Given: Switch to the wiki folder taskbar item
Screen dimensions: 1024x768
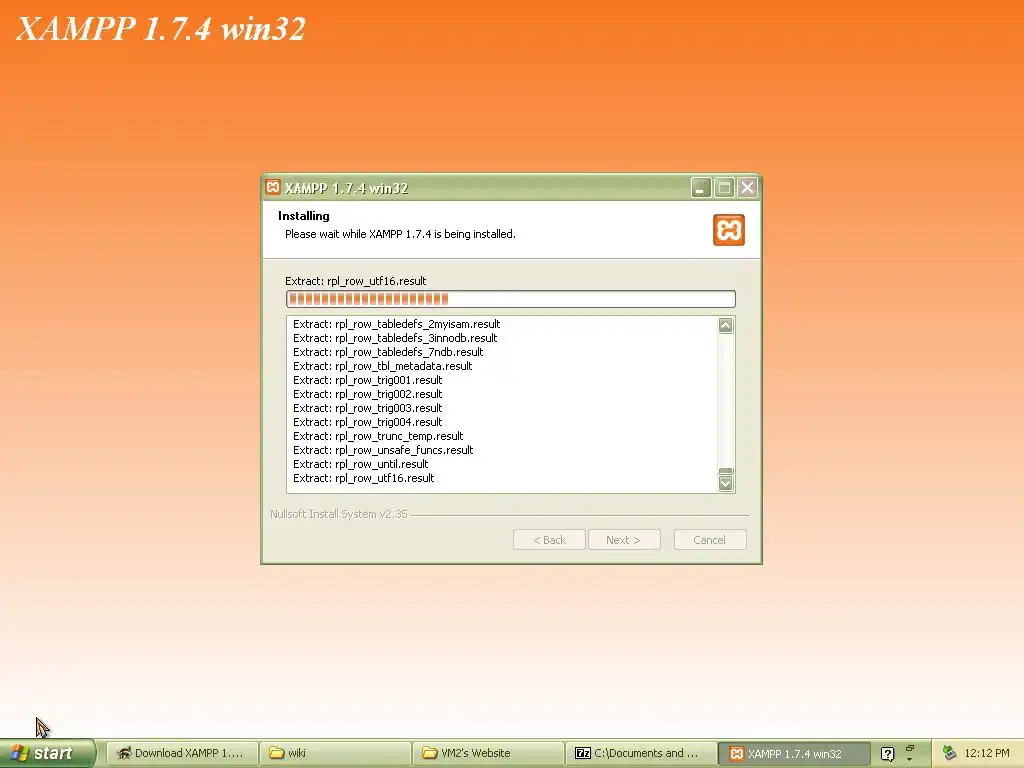Looking at the screenshot, I should [x=335, y=753].
